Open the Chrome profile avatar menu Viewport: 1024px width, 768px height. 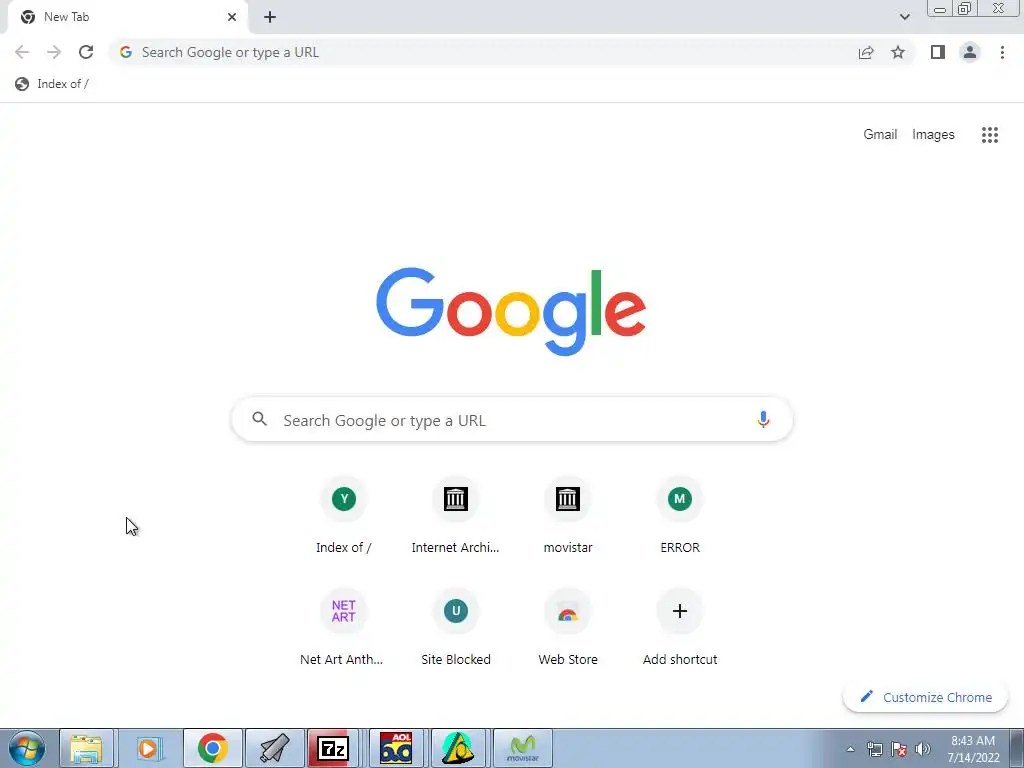pos(970,52)
